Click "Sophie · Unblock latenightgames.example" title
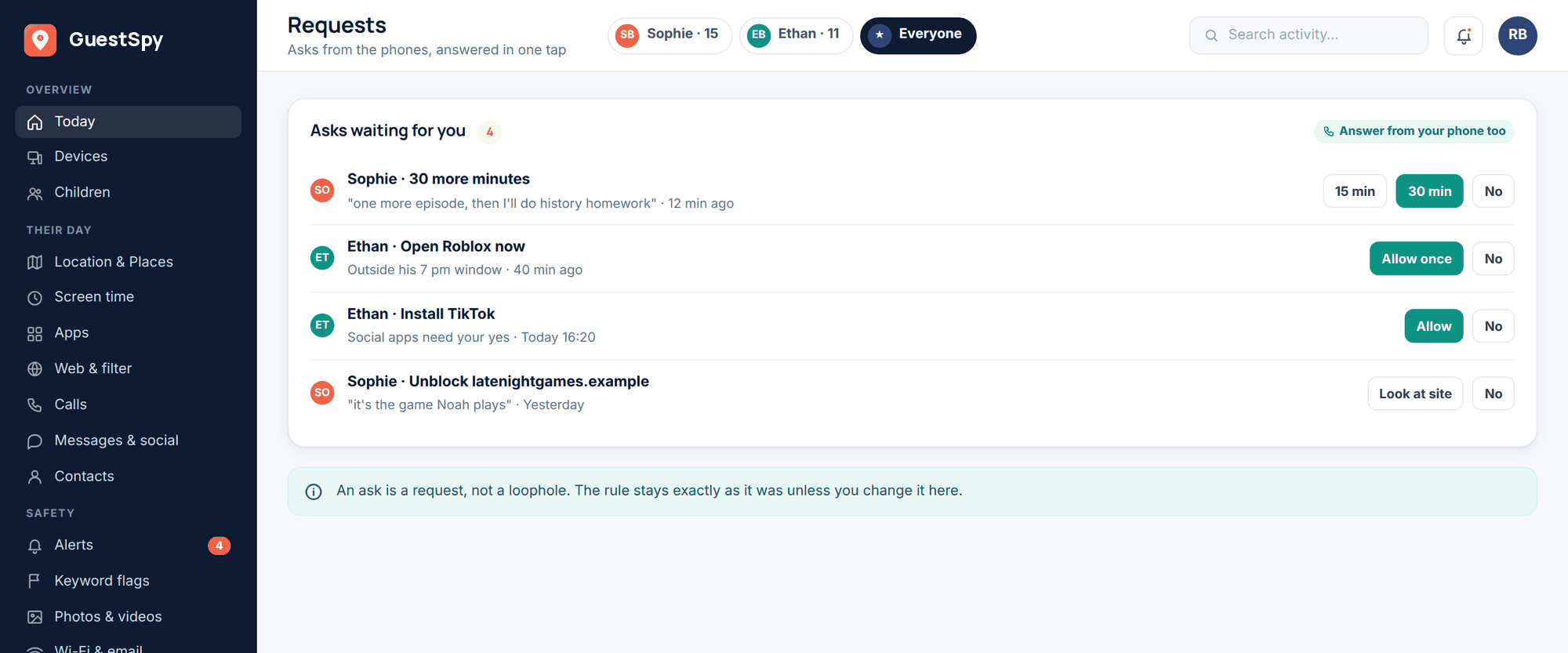1568x653 pixels. [x=498, y=381]
